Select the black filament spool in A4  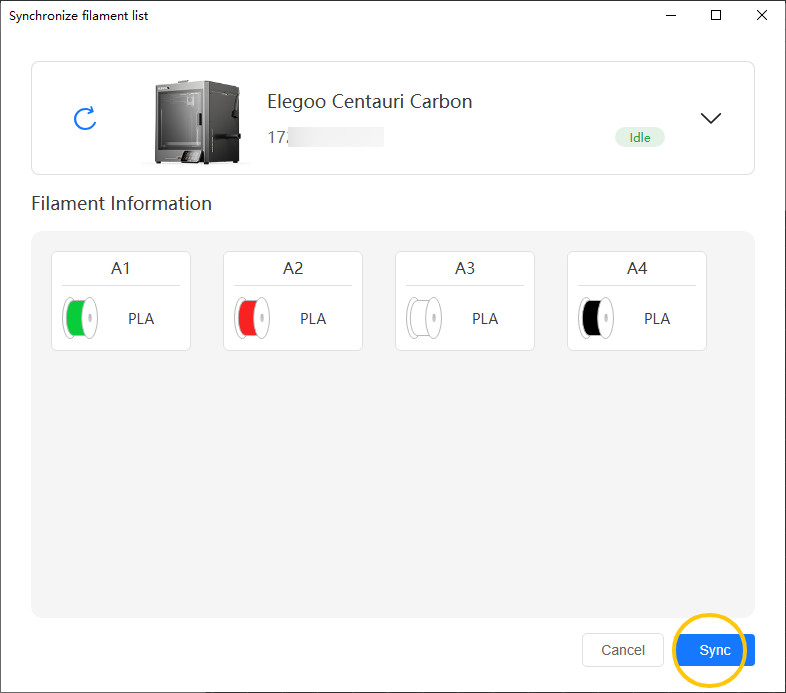pos(596,318)
